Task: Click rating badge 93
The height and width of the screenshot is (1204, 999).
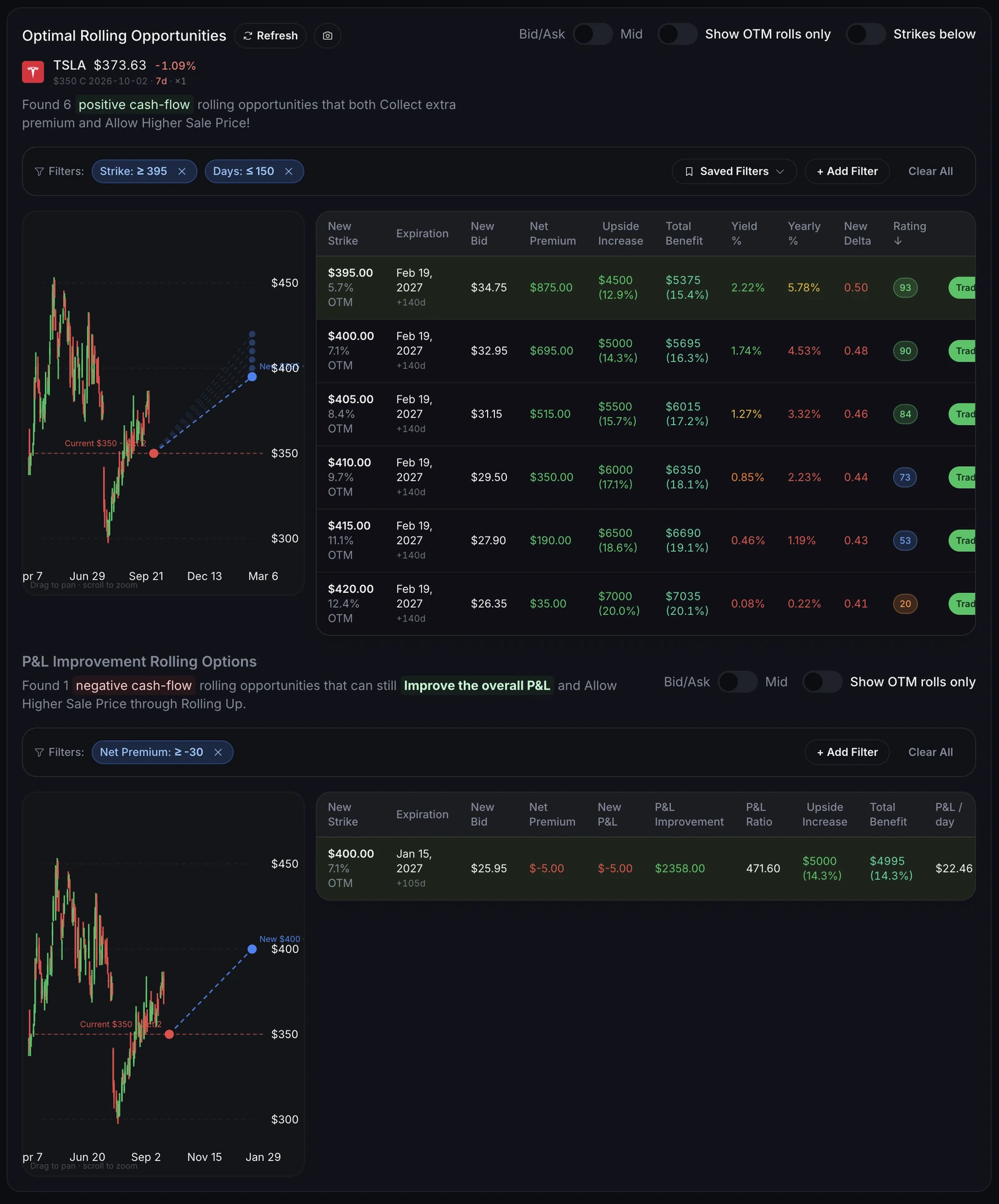Action: coord(905,288)
